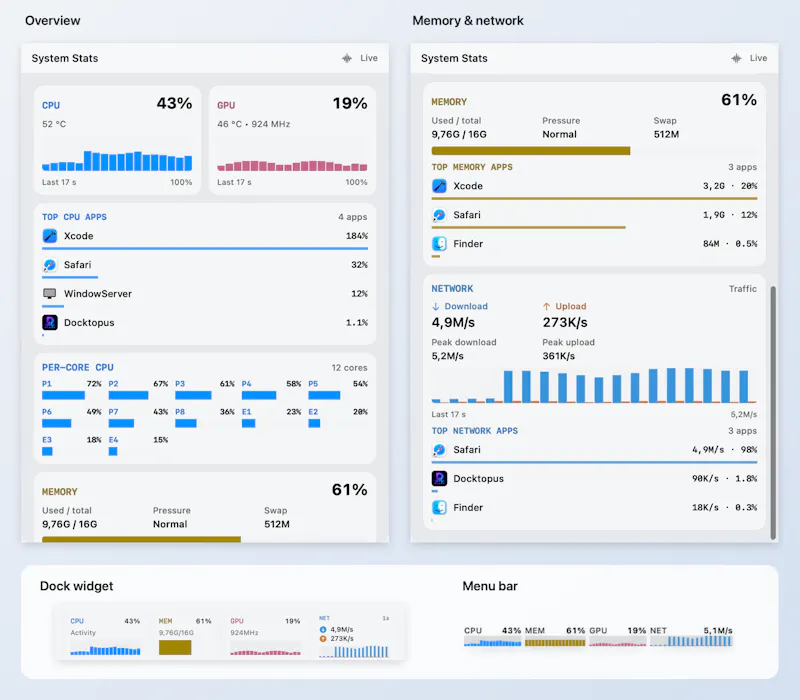Select the MEM item in the Menu bar preview
The image size is (800, 700).
pyautogui.click(x=555, y=637)
